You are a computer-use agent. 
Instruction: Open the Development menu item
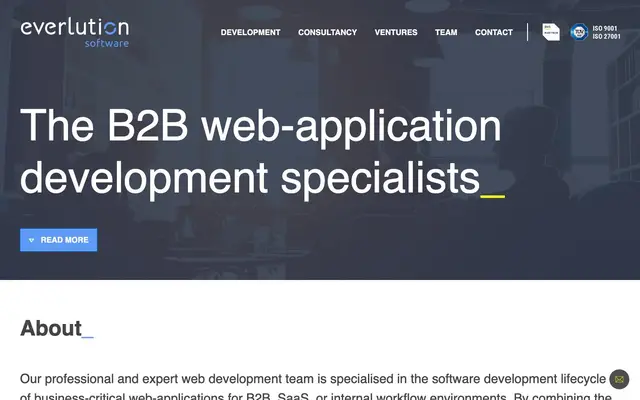pyautogui.click(x=250, y=32)
